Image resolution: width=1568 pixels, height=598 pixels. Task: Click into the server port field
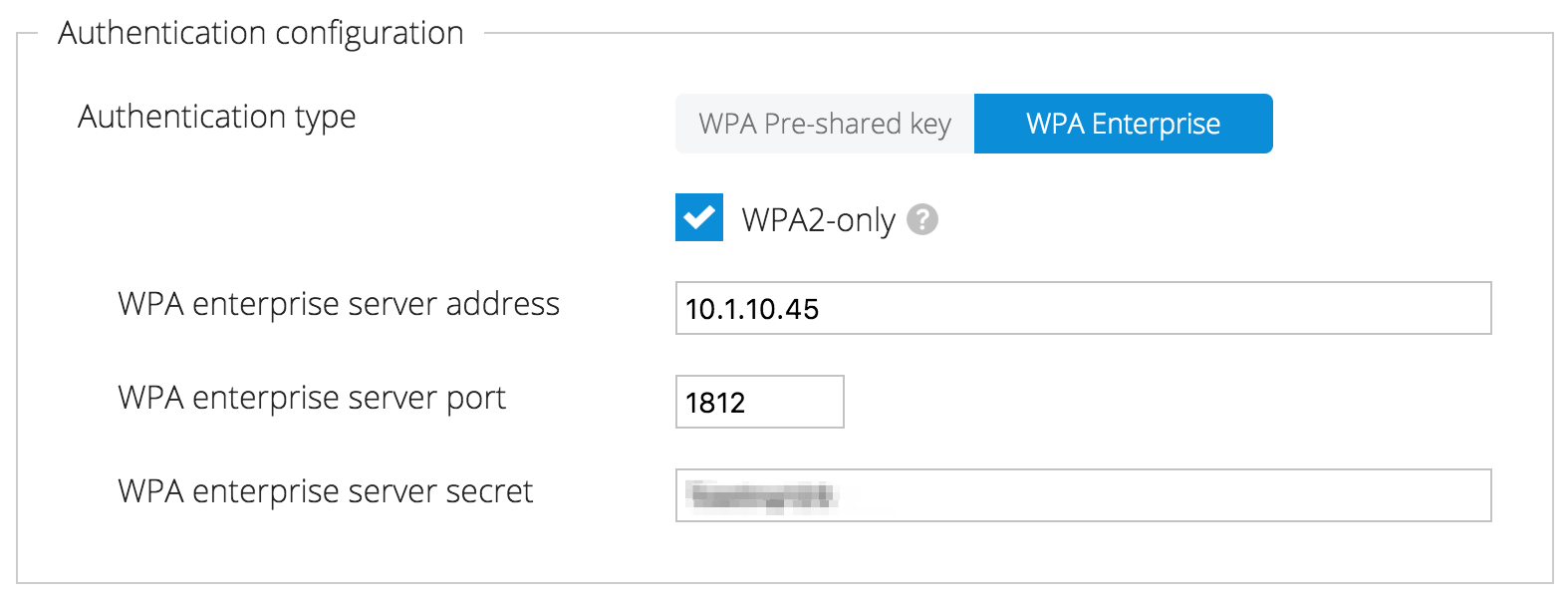point(759,402)
